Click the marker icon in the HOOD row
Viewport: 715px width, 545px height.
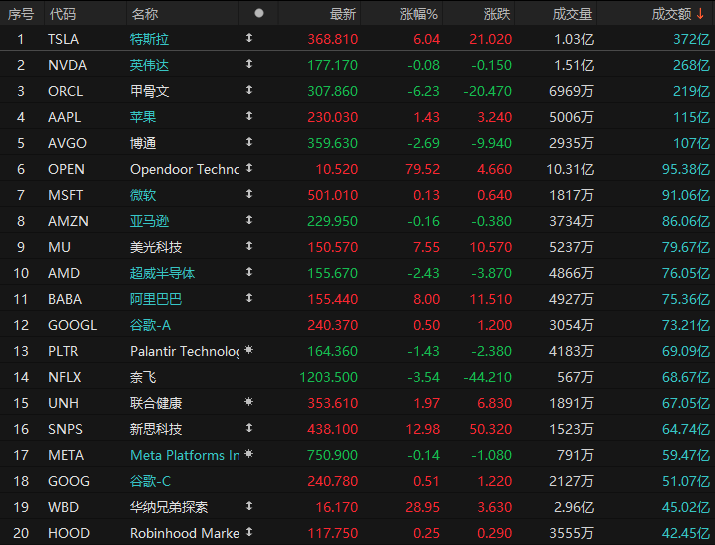(249, 532)
